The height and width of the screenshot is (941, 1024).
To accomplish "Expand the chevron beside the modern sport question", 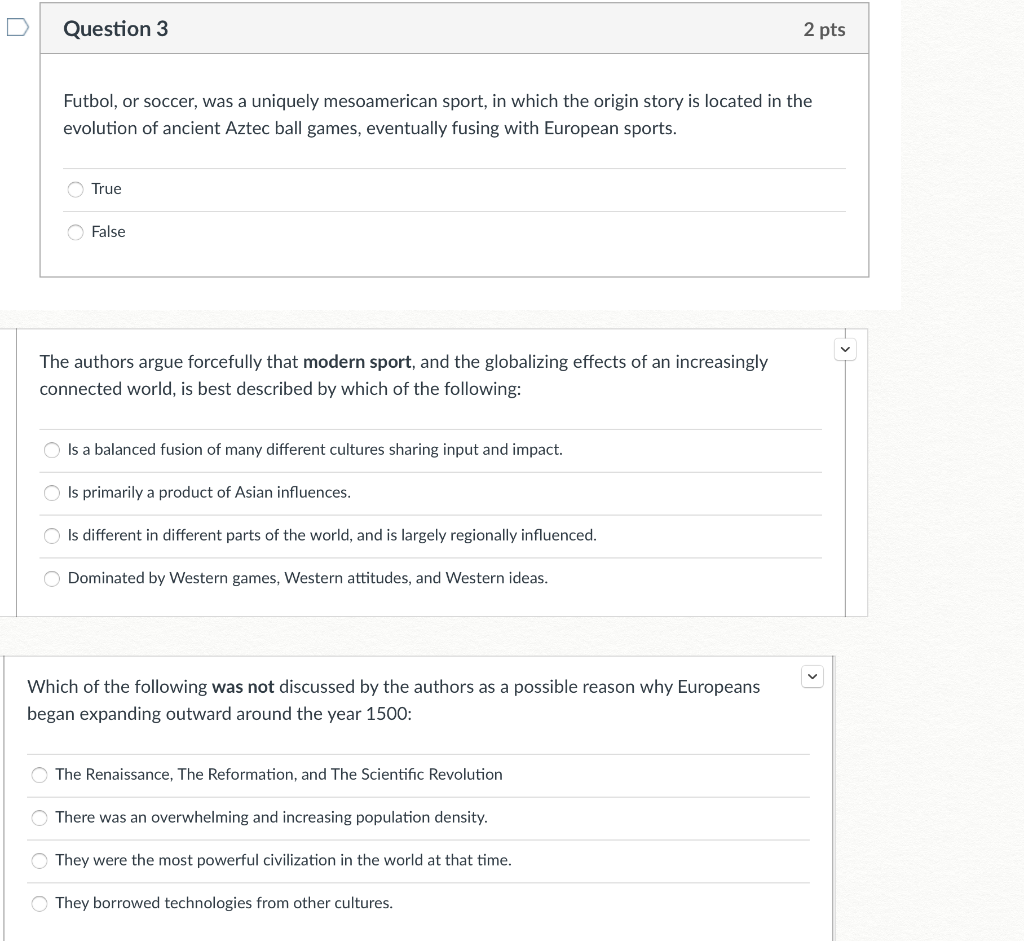I will point(845,350).
